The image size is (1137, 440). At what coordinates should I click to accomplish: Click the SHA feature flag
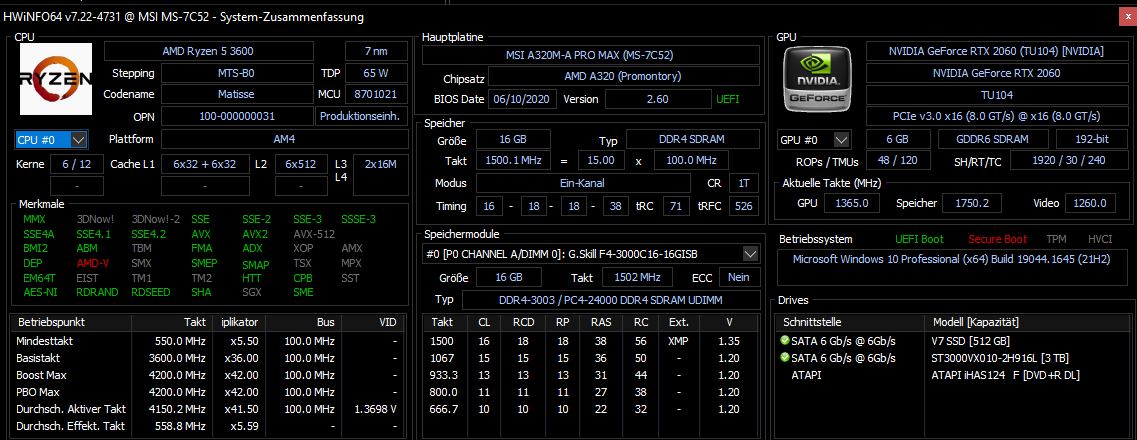point(201,292)
